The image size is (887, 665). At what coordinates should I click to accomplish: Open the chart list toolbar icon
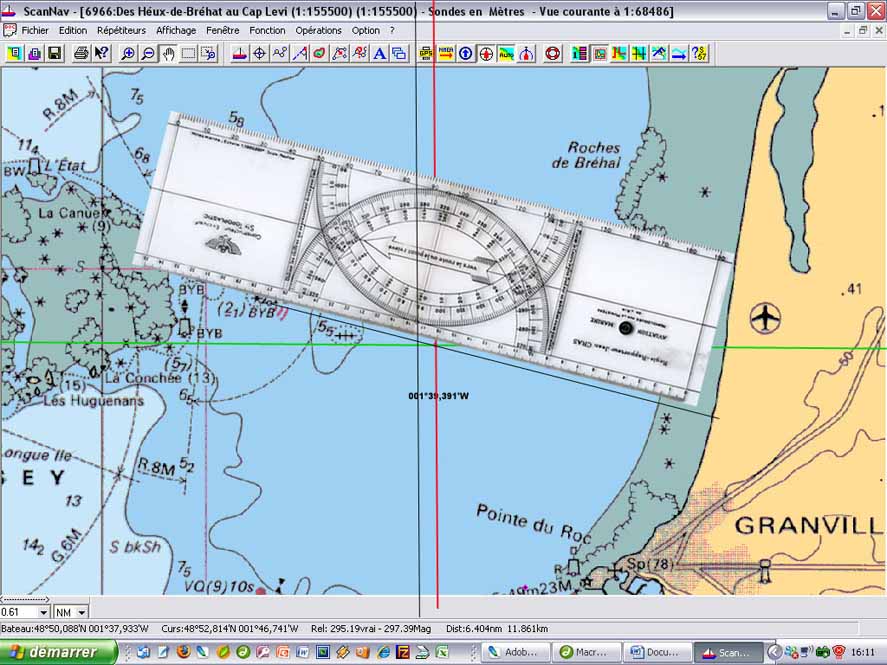pyautogui.click(x=14, y=54)
